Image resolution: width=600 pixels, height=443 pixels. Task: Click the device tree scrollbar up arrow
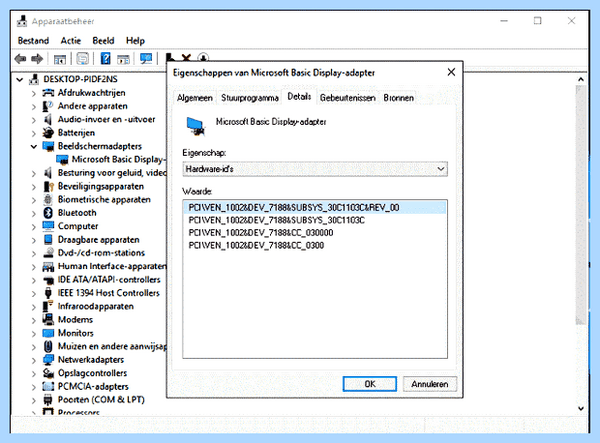click(581, 79)
